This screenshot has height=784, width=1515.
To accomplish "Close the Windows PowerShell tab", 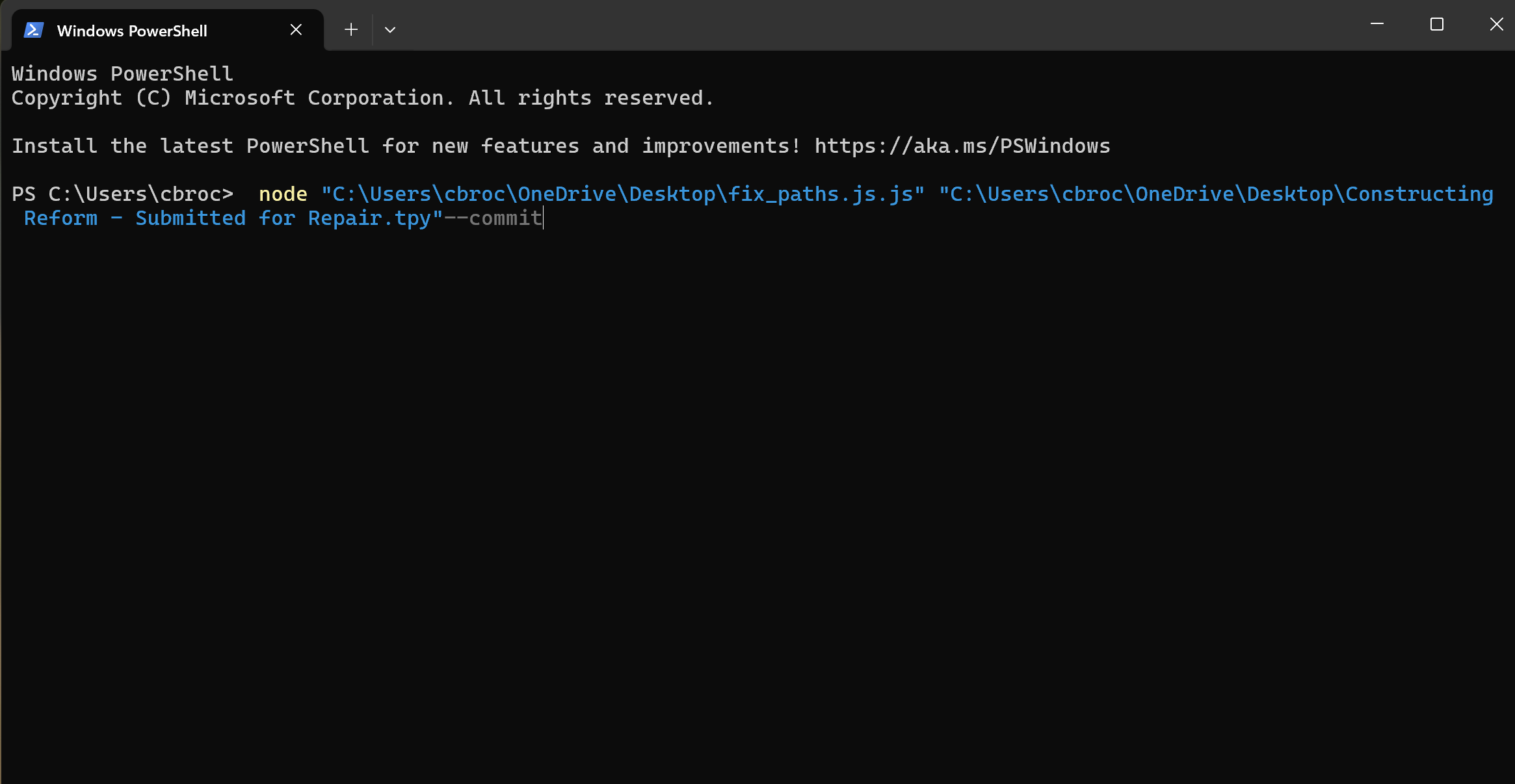I will point(296,29).
